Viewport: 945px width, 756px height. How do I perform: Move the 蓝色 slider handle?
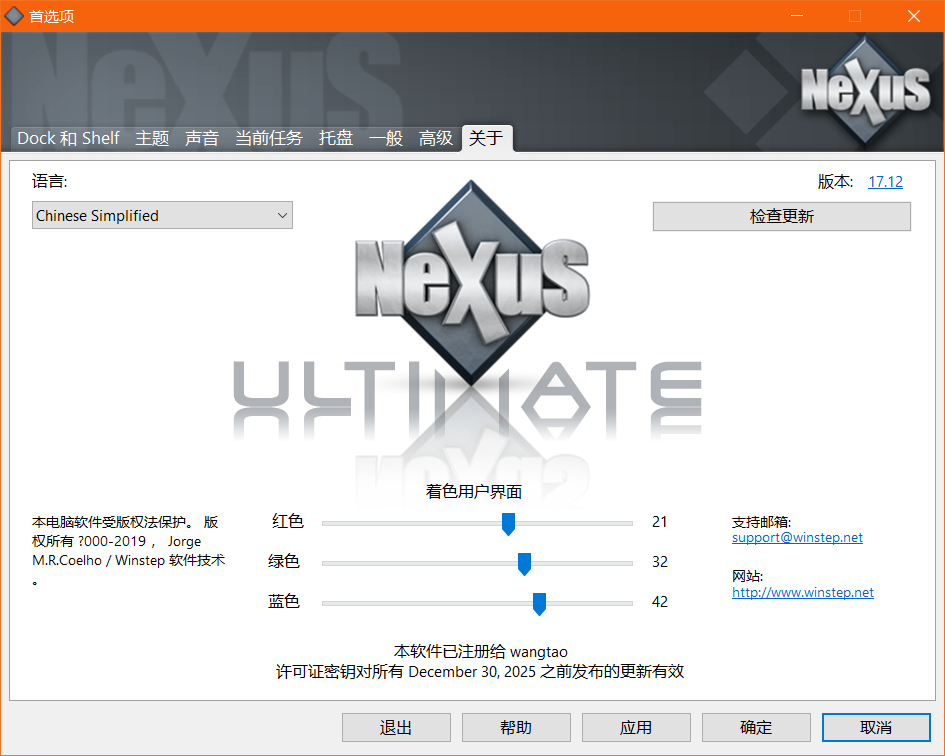(x=539, y=603)
